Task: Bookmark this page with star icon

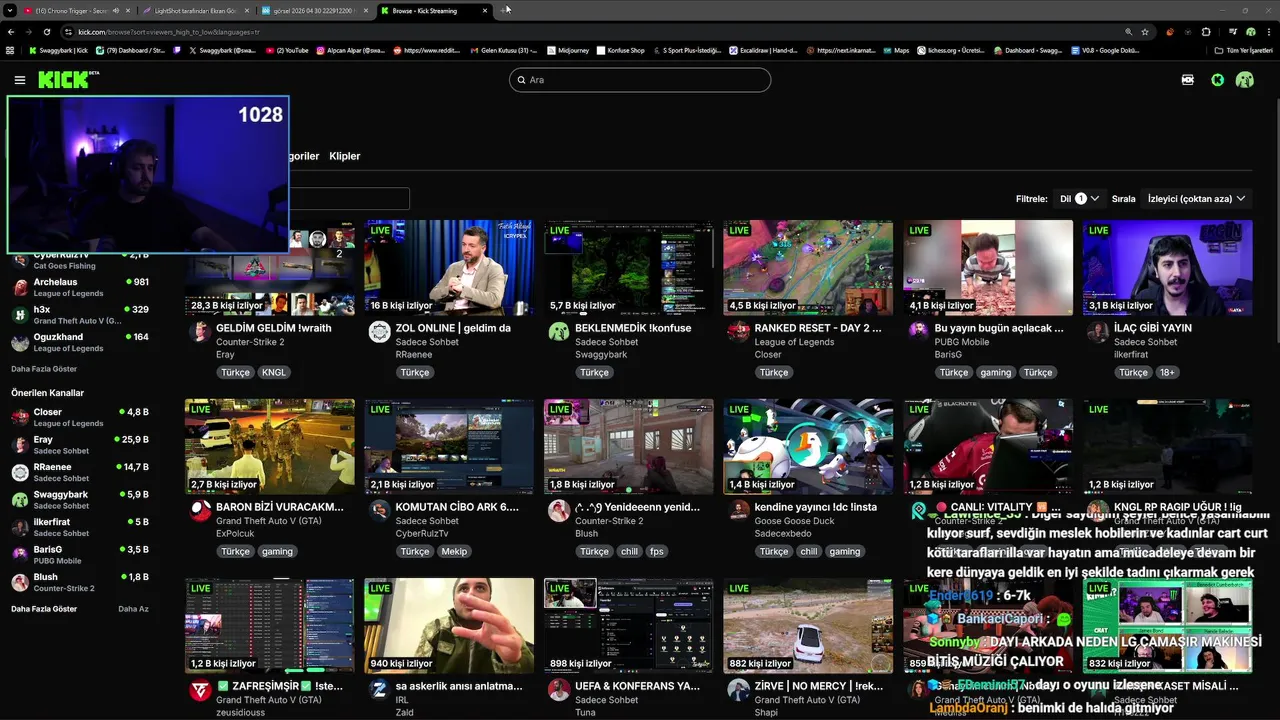Action: [1145, 32]
